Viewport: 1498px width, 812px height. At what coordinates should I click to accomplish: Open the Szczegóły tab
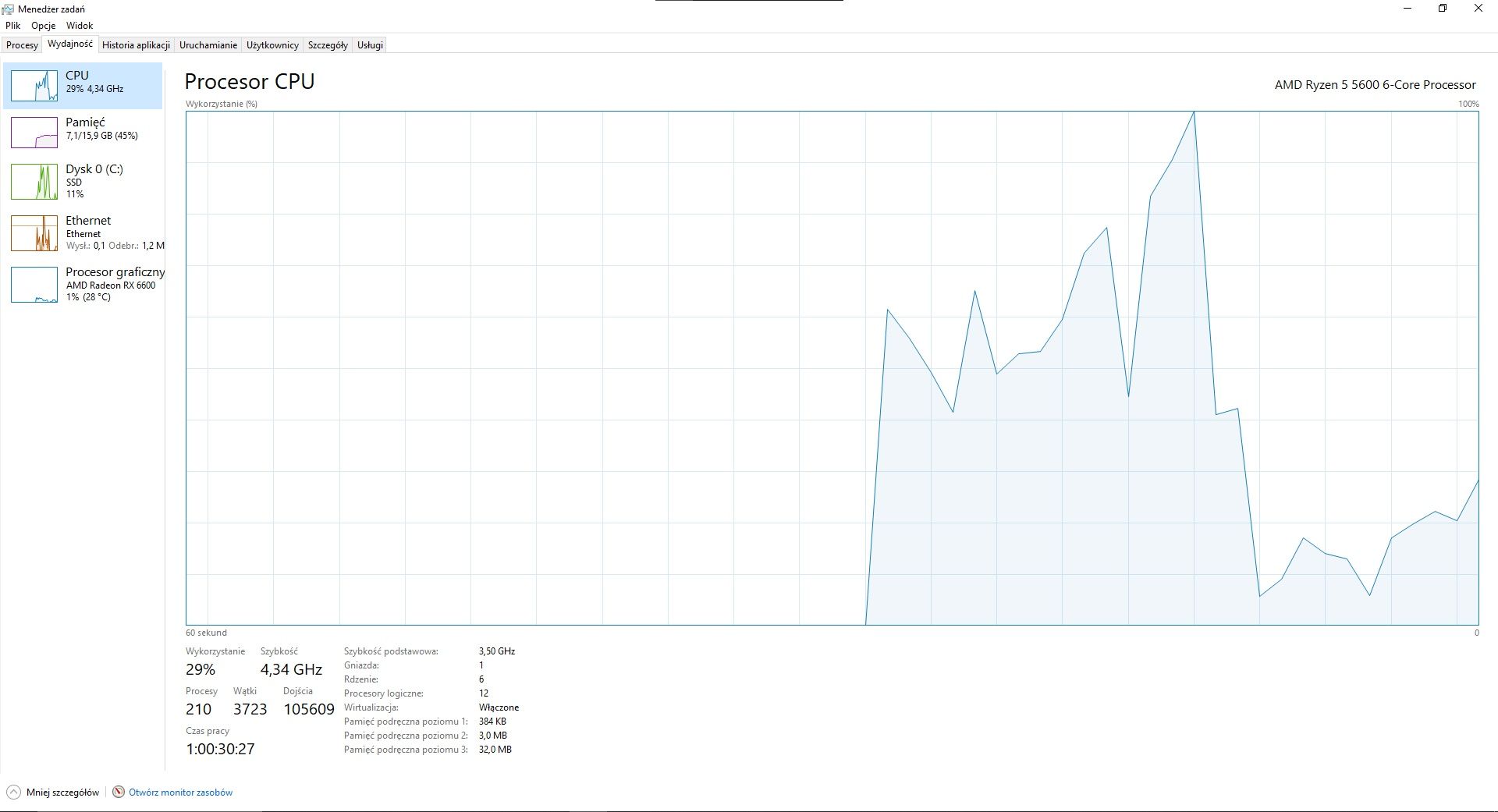point(328,45)
